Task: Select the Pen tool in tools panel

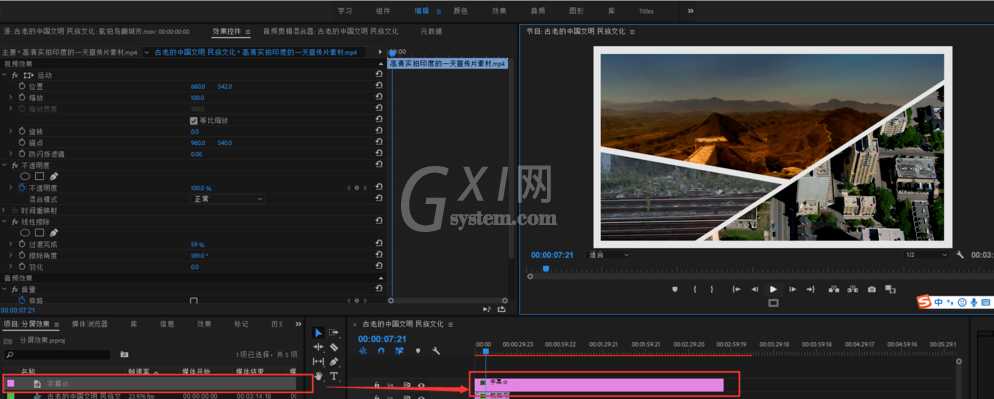Action: point(334,362)
